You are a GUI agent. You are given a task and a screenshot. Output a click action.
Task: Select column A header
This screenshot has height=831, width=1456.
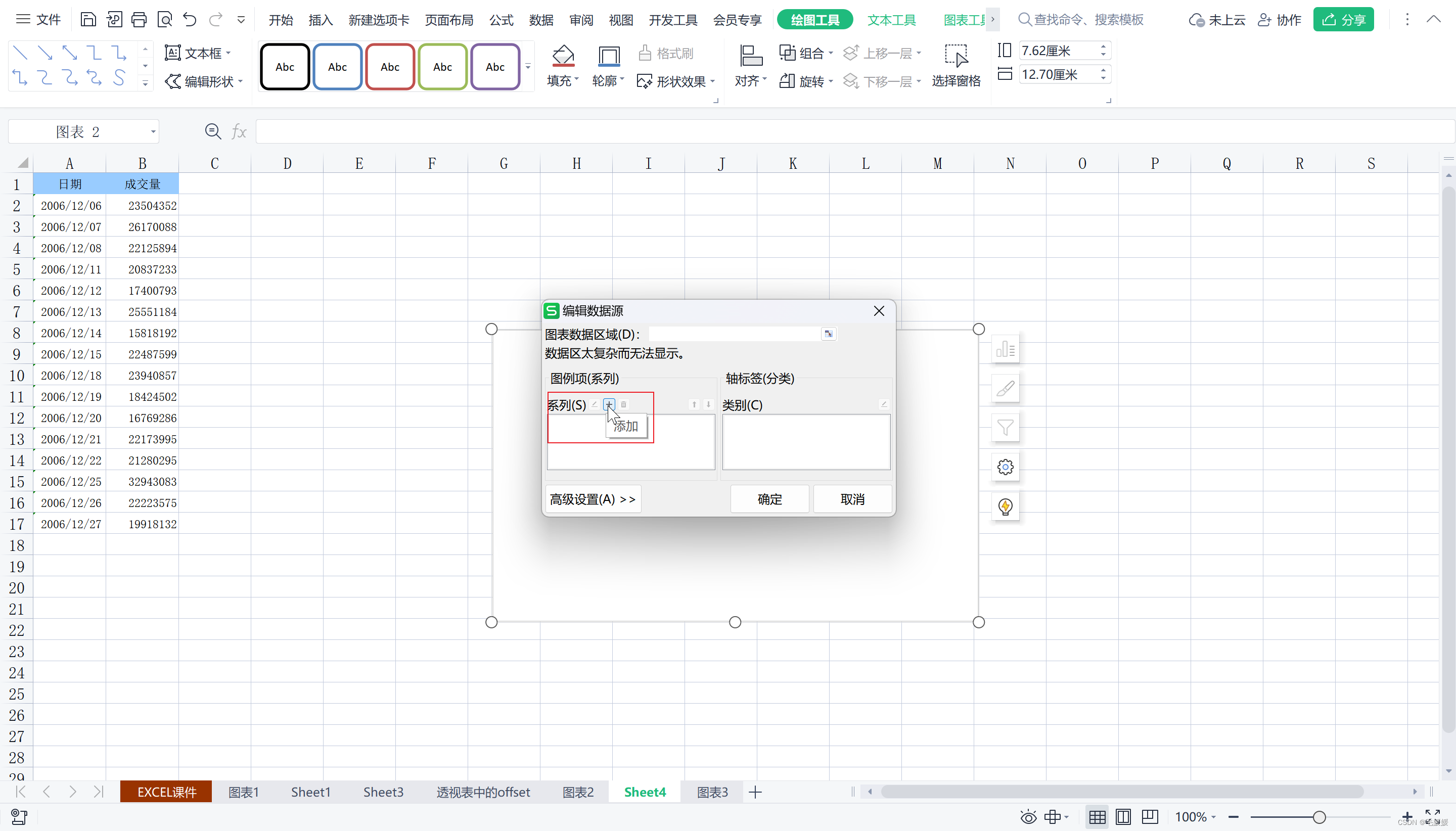click(70, 164)
